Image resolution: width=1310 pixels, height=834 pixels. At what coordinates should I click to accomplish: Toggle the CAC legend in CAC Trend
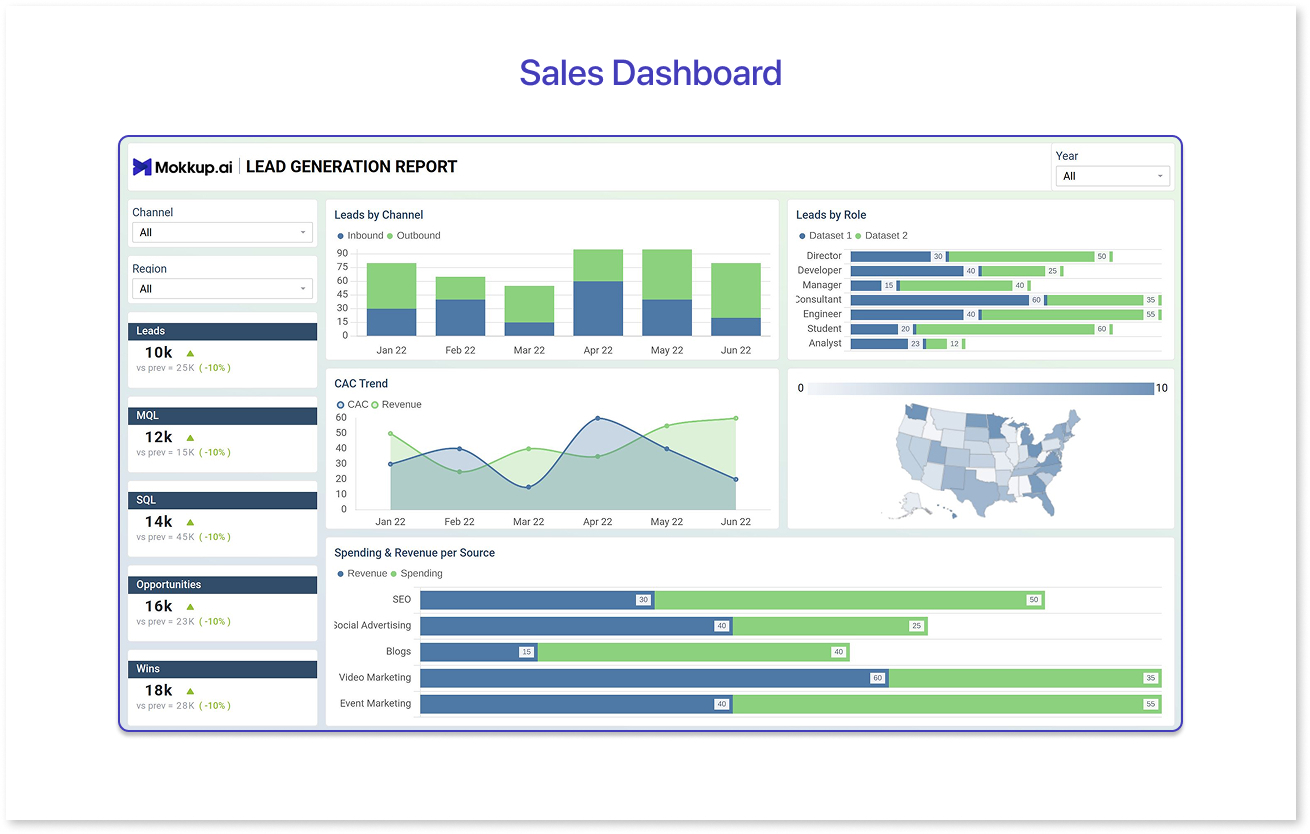(x=353, y=405)
